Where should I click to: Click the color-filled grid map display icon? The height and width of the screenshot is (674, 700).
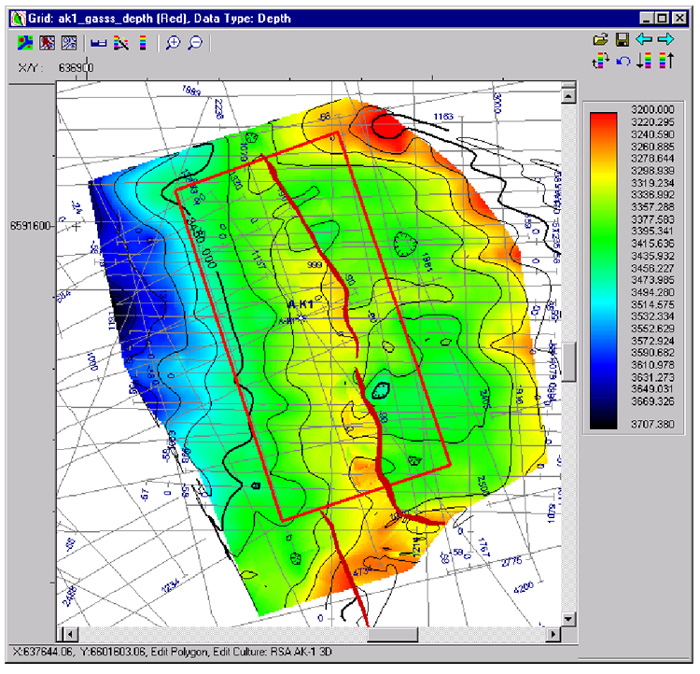(25, 43)
